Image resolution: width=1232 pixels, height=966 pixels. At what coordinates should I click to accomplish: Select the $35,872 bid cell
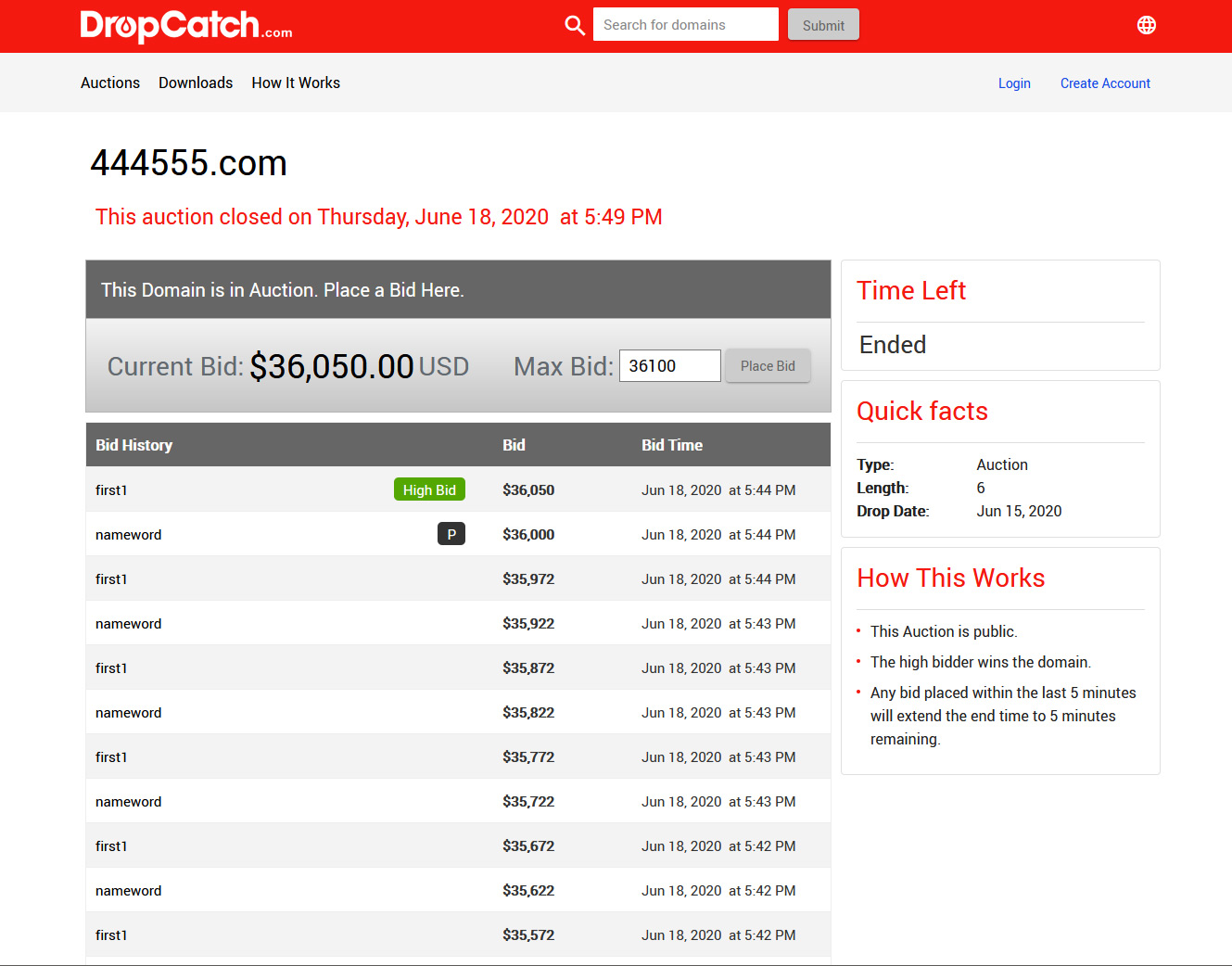tap(528, 667)
